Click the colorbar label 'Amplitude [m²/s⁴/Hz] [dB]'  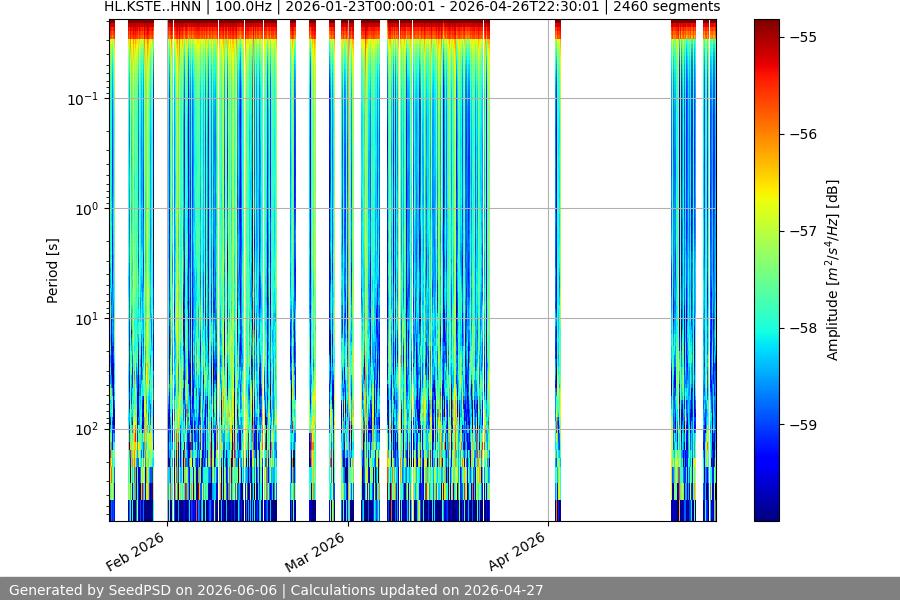pyautogui.click(x=832, y=270)
